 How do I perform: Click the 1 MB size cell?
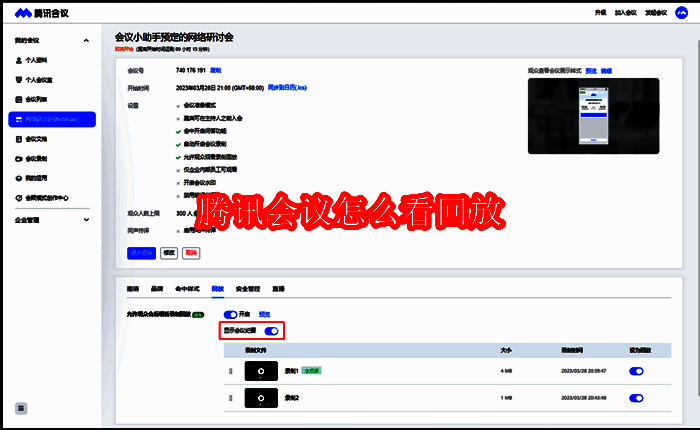(x=506, y=398)
